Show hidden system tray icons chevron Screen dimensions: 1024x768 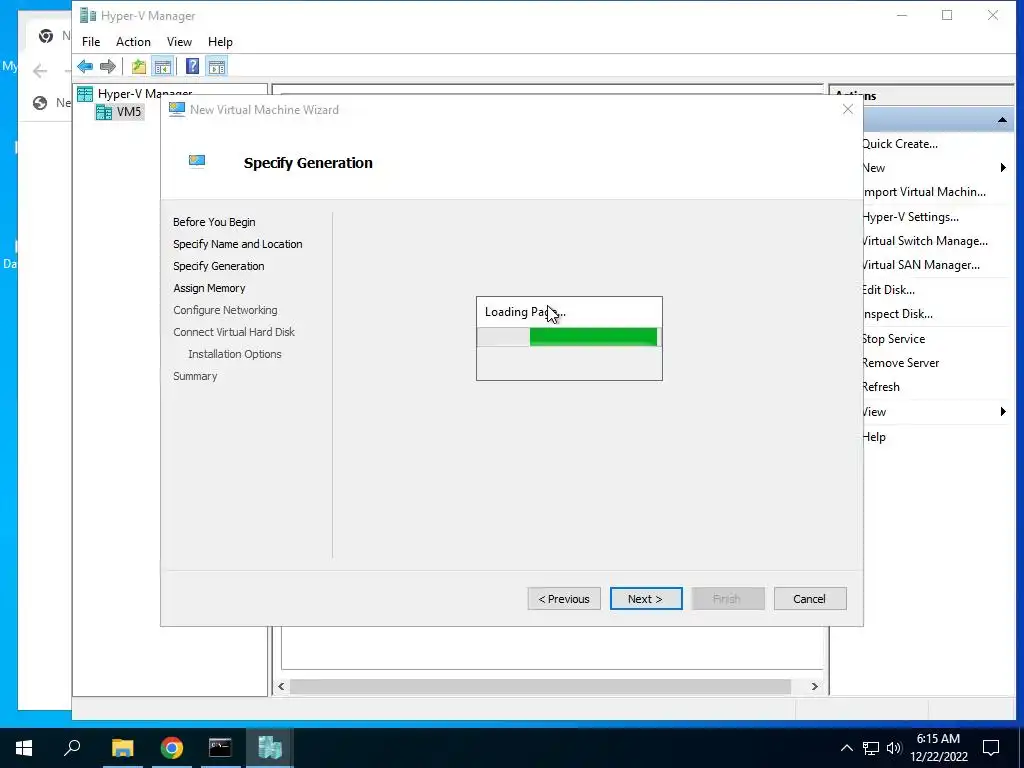click(x=846, y=748)
